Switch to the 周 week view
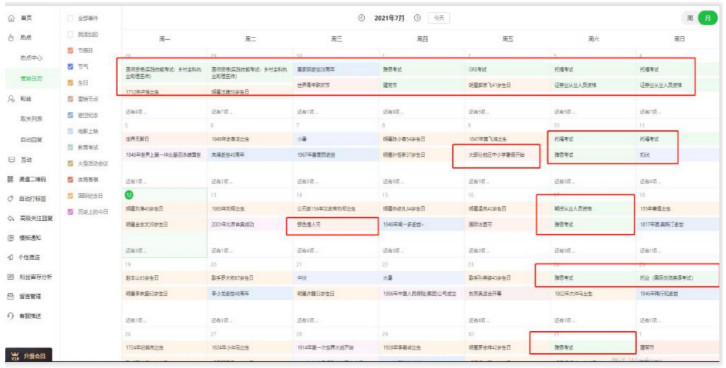 click(x=690, y=18)
